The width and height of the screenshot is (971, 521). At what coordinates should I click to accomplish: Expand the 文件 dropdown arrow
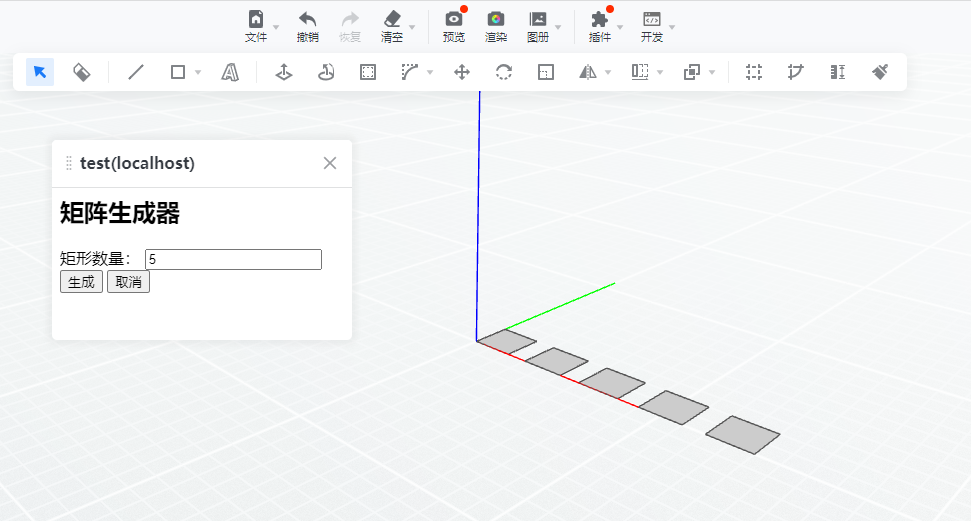coord(276,27)
